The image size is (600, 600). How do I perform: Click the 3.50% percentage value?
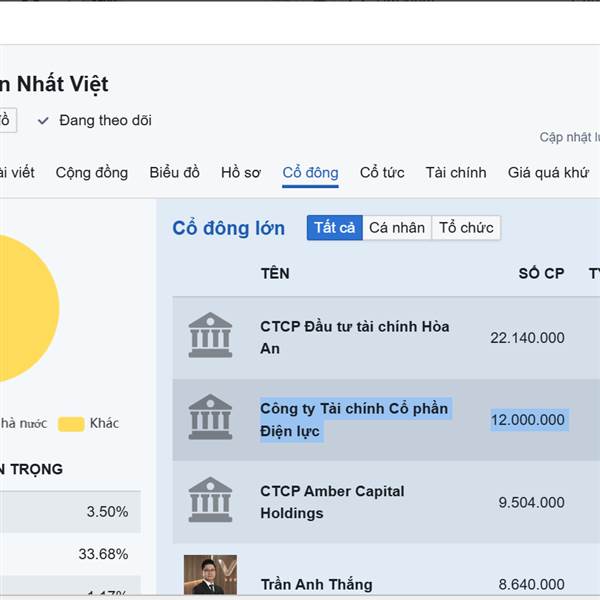(x=107, y=512)
